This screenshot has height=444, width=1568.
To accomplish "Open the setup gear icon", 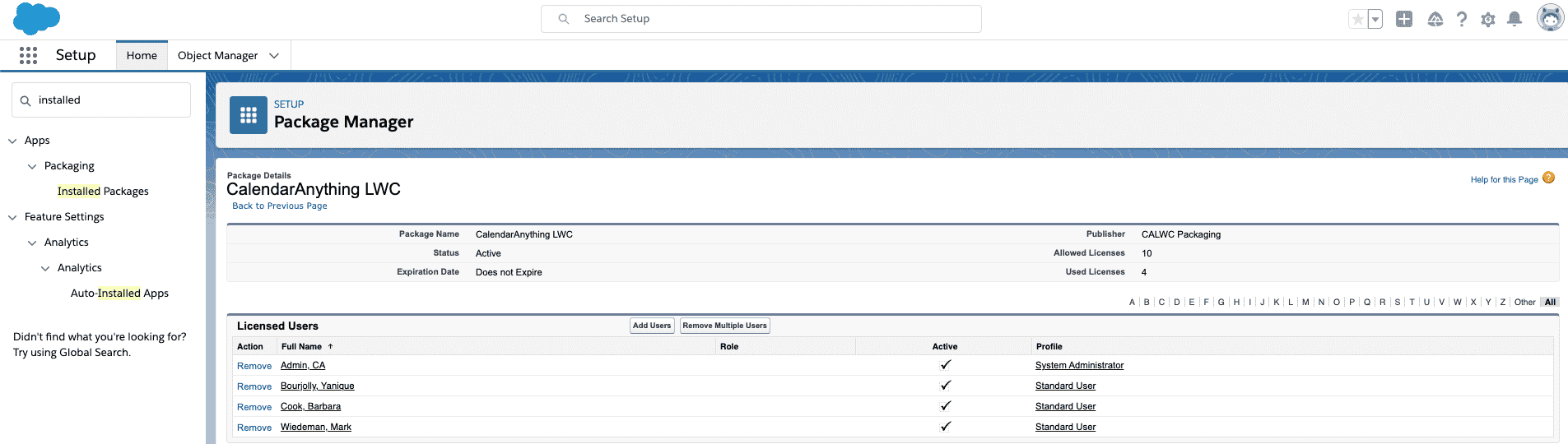I will (x=1488, y=19).
